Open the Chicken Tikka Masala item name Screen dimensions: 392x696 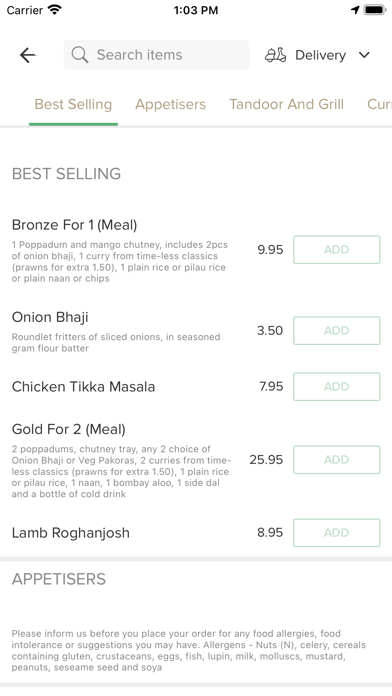[83, 387]
